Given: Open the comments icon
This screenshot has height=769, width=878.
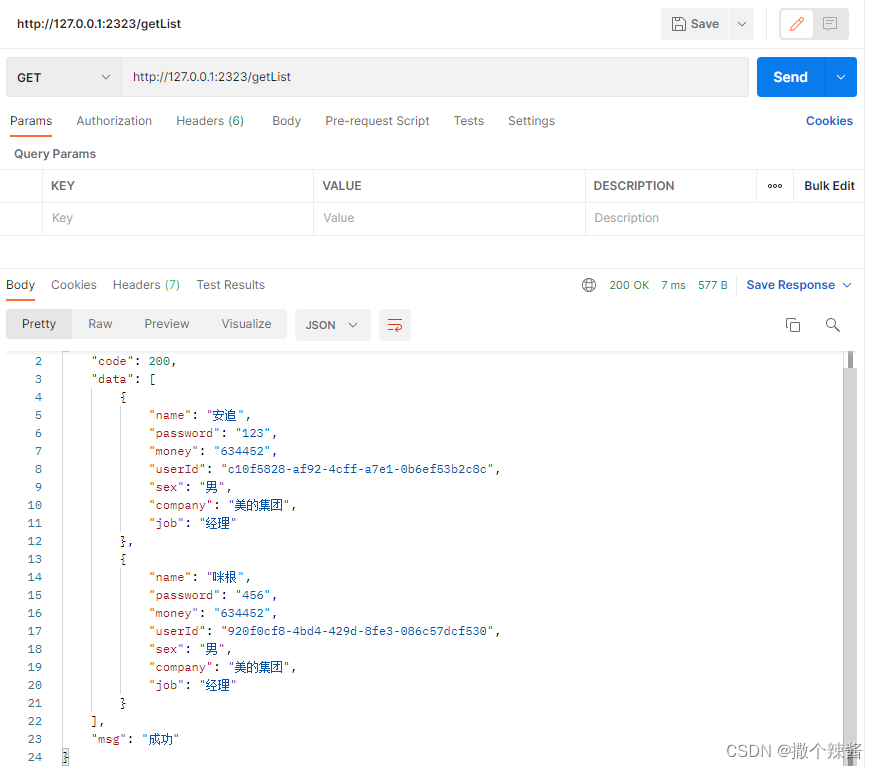Looking at the screenshot, I should tap(830, 24).
